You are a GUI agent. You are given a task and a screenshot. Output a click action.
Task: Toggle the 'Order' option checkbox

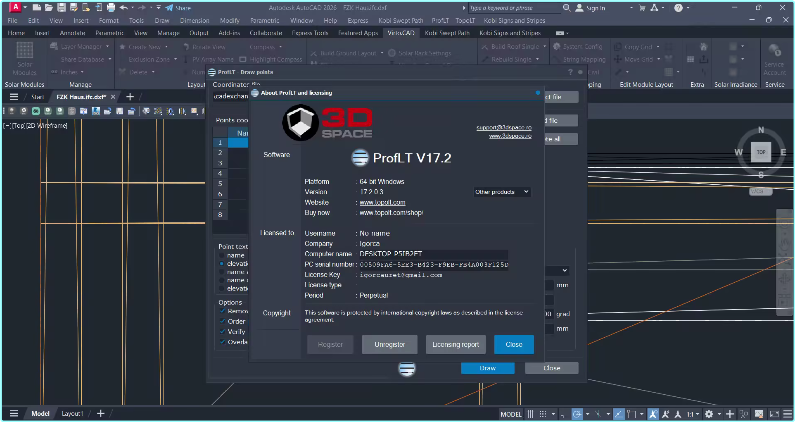222,322
